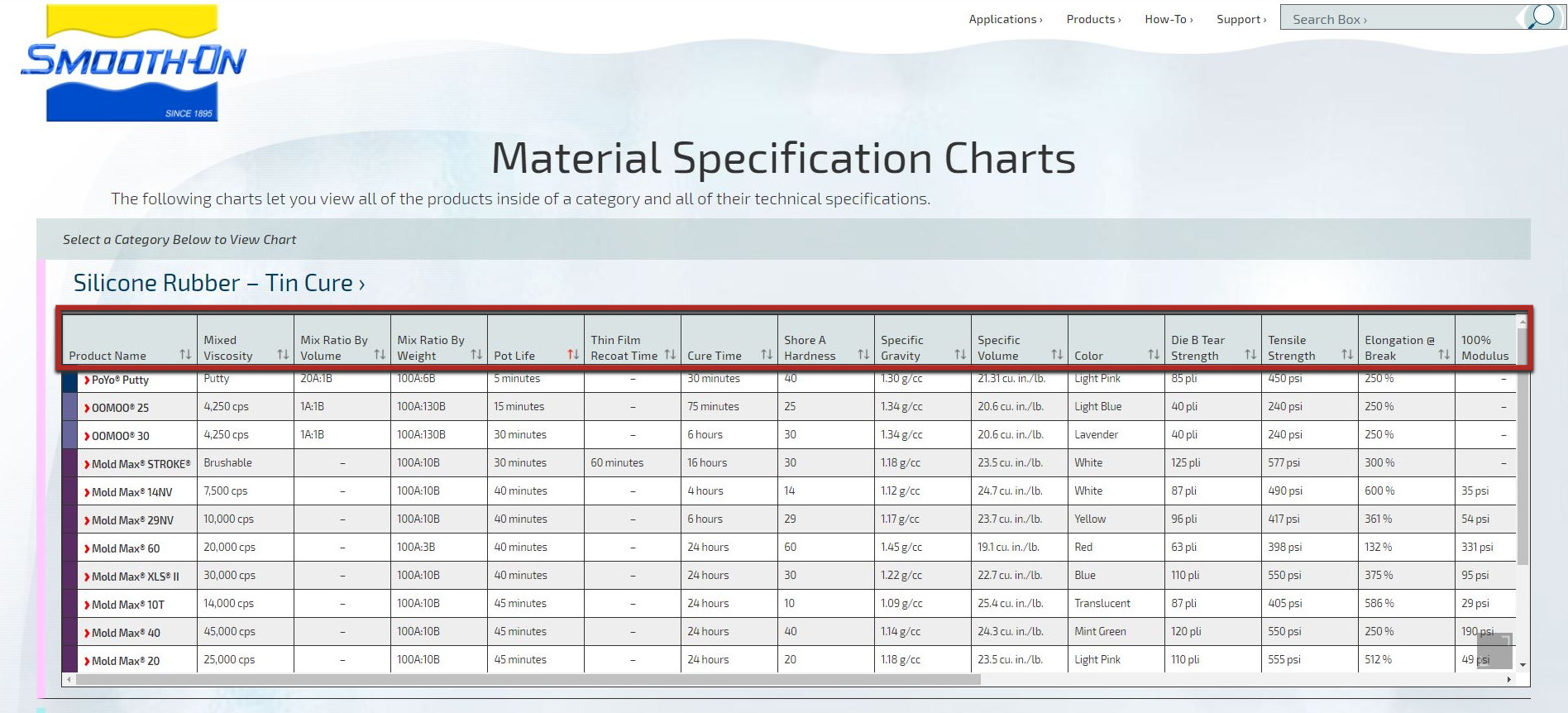Sort by Pot Life arrows icon

click(x=573, y=354)
